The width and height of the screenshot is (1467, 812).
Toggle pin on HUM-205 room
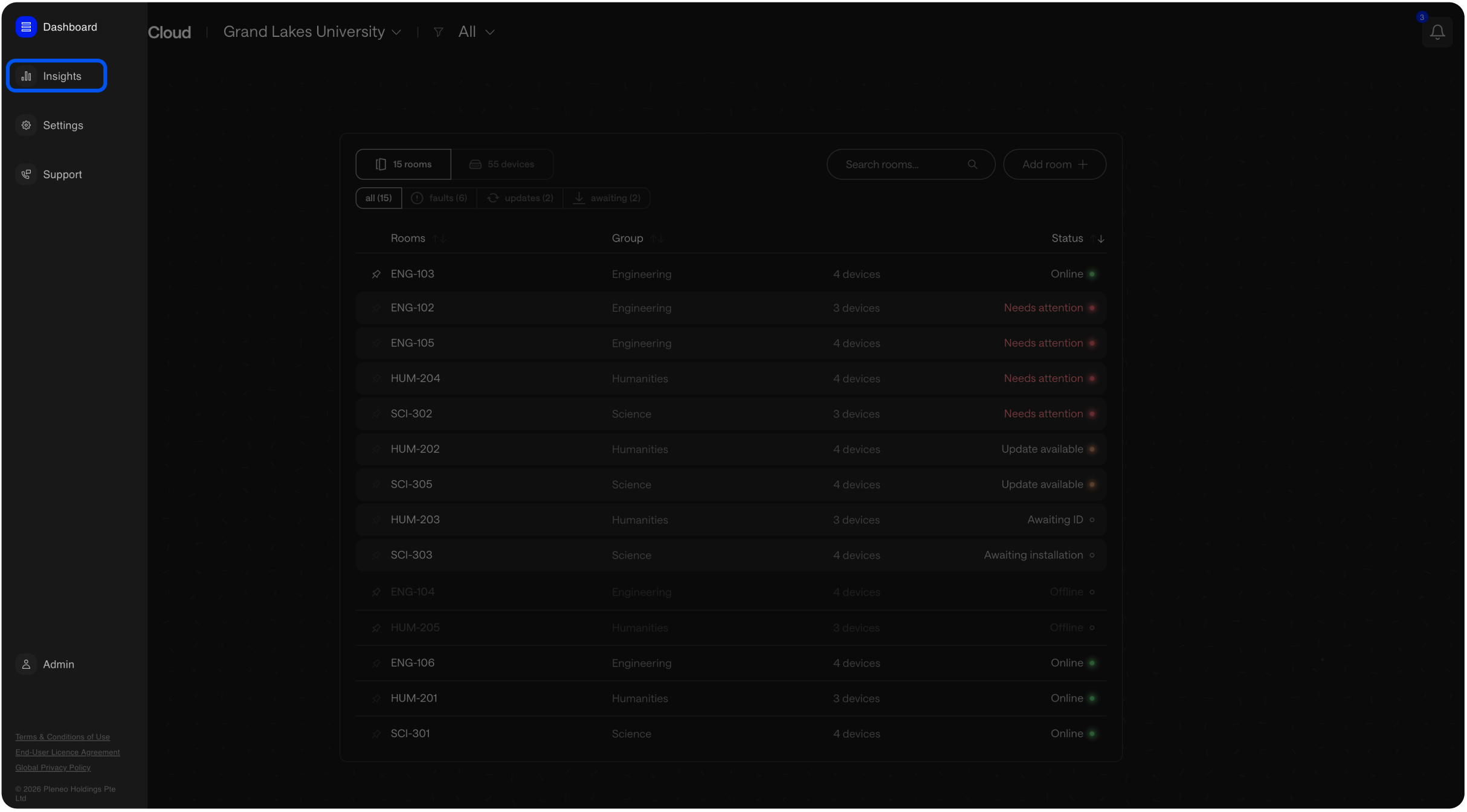click(376, 628)
